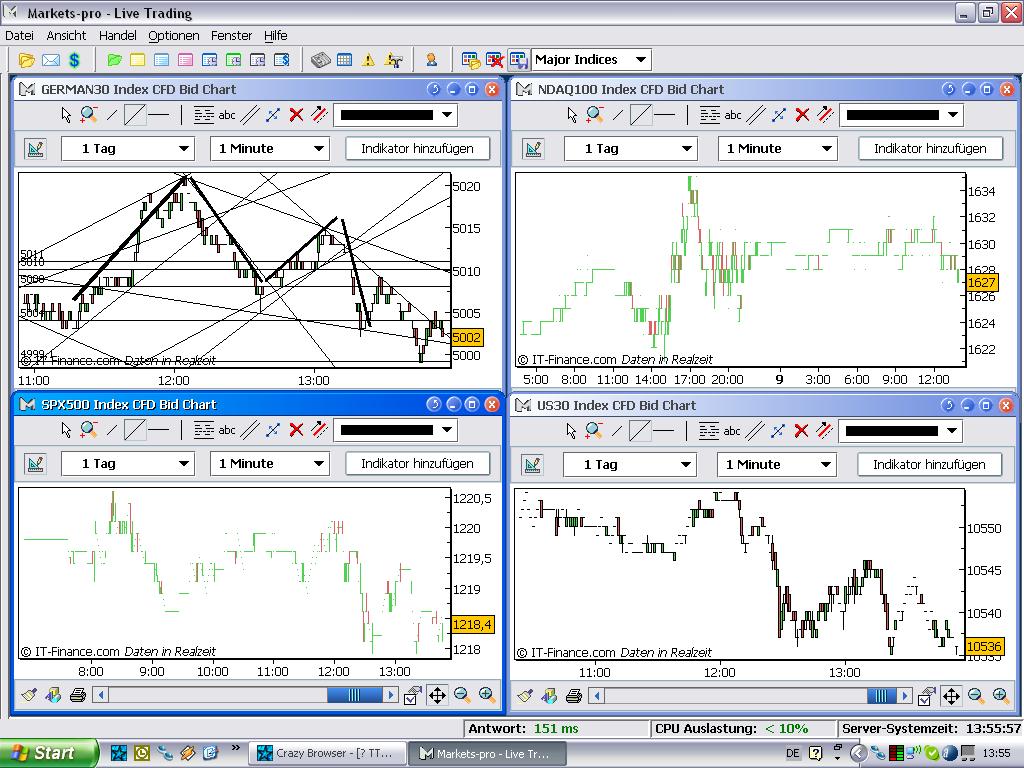This screenshot has height=768, width=1024.
Task: Toggle the checkbox icon below US30 chart
Action: tap(926, 696)
